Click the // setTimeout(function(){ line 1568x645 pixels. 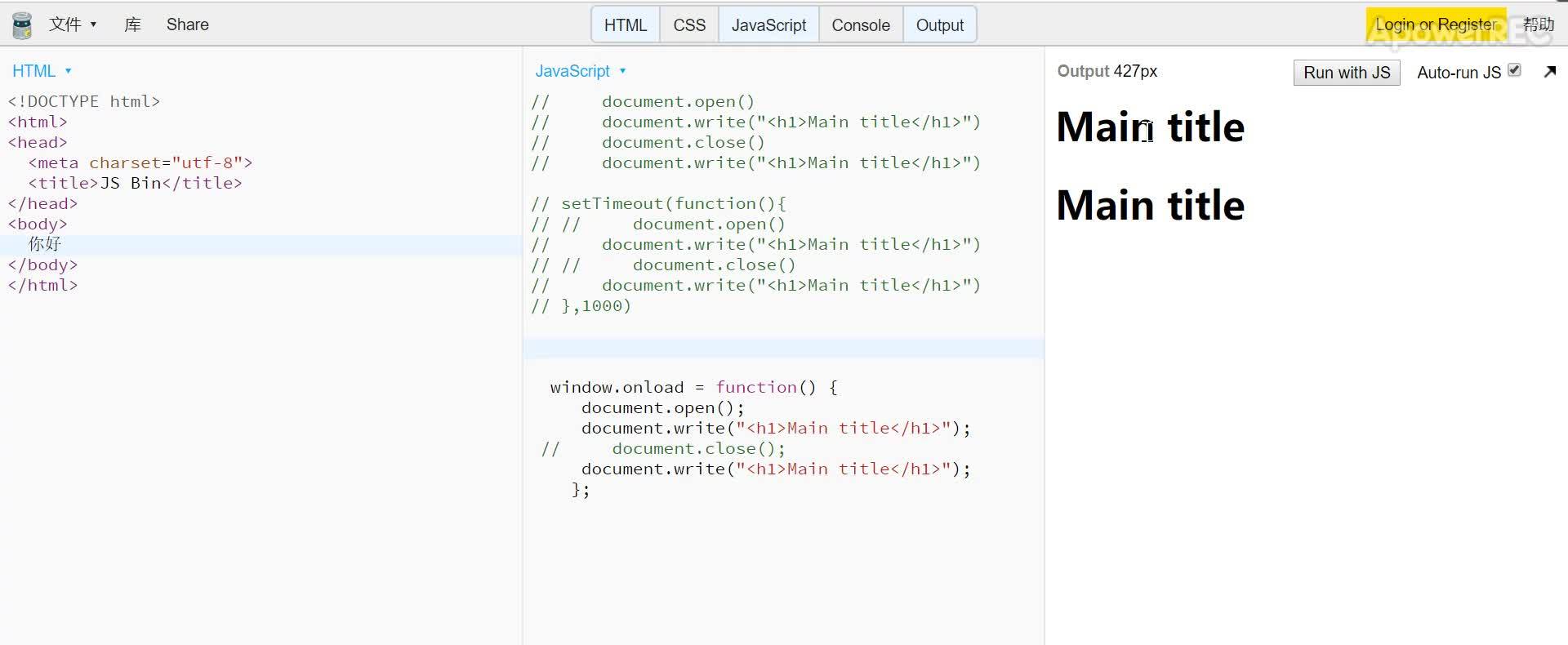click(x=658, y=203)
